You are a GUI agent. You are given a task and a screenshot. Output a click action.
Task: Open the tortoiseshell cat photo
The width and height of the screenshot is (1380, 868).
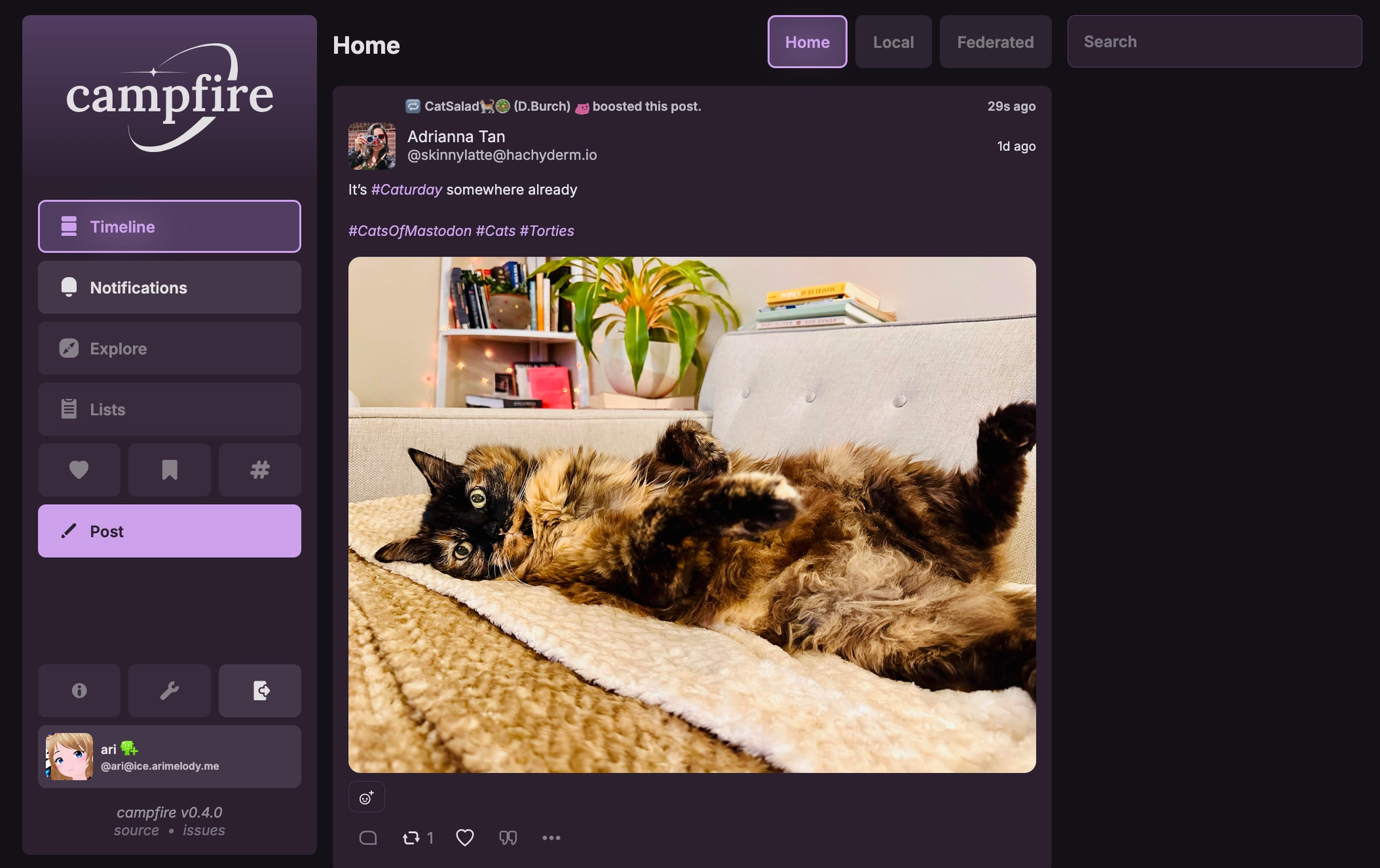pyautogui.click(x=691, y=514)
